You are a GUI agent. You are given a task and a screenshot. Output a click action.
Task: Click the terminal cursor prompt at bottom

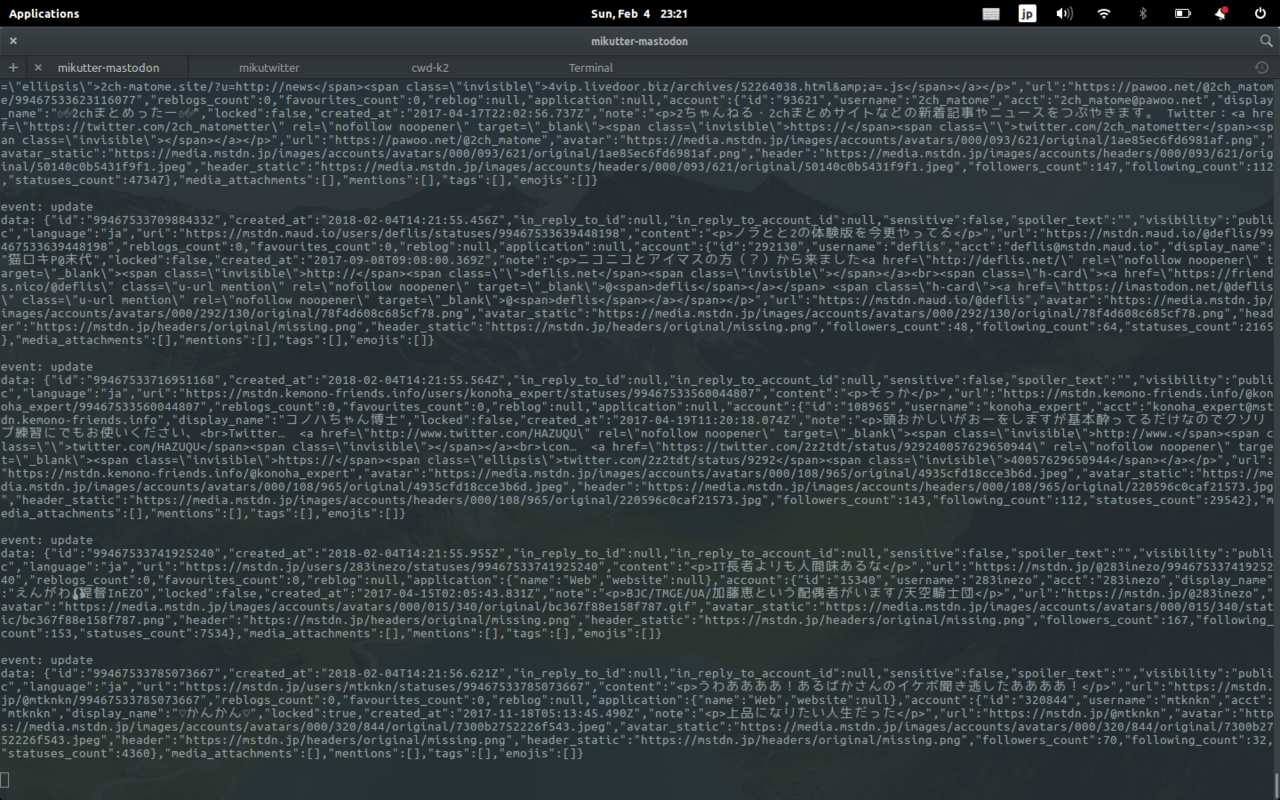pyautogui.click(x=5, y=779)
